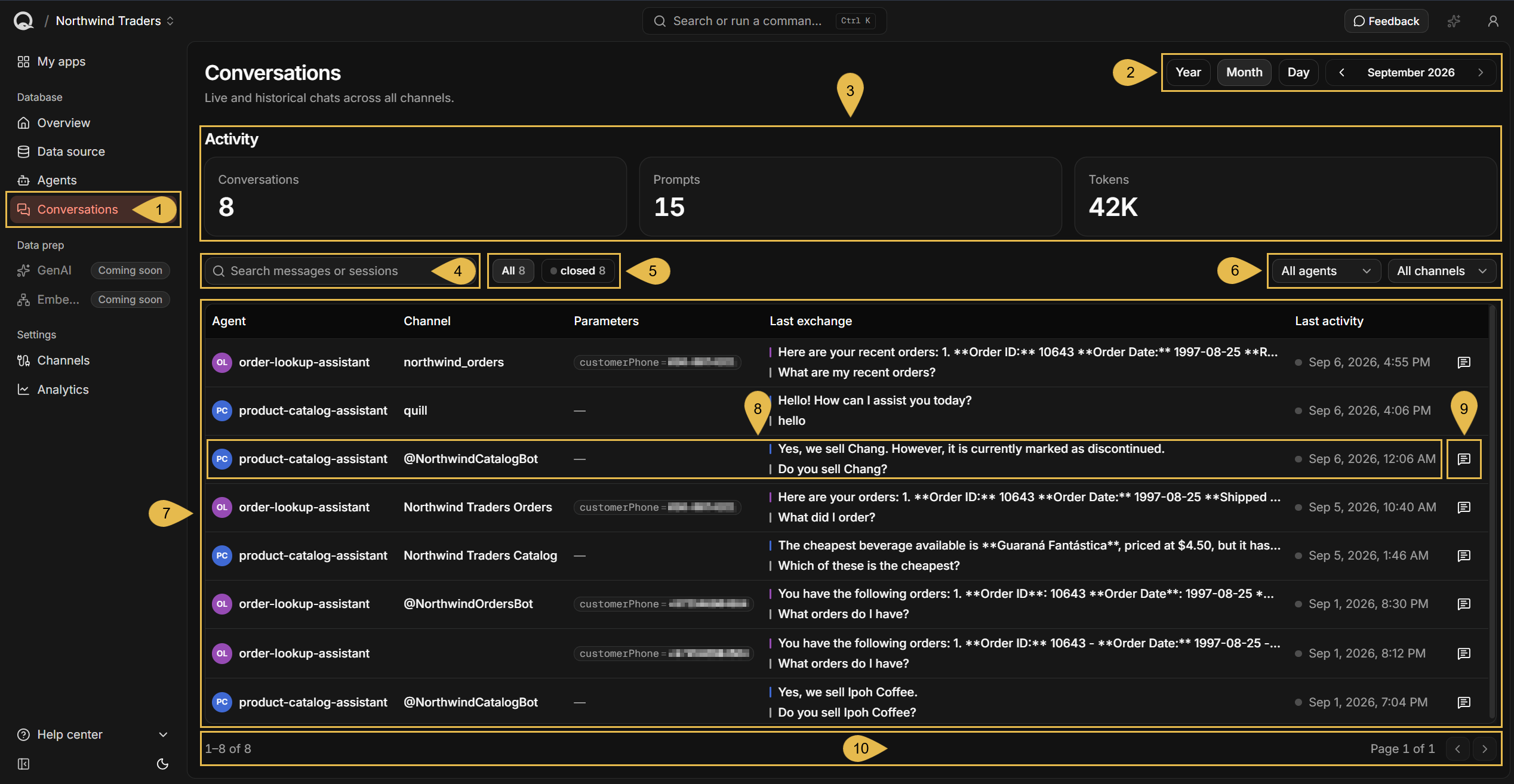Switch time range to Year

point(1188,72)
